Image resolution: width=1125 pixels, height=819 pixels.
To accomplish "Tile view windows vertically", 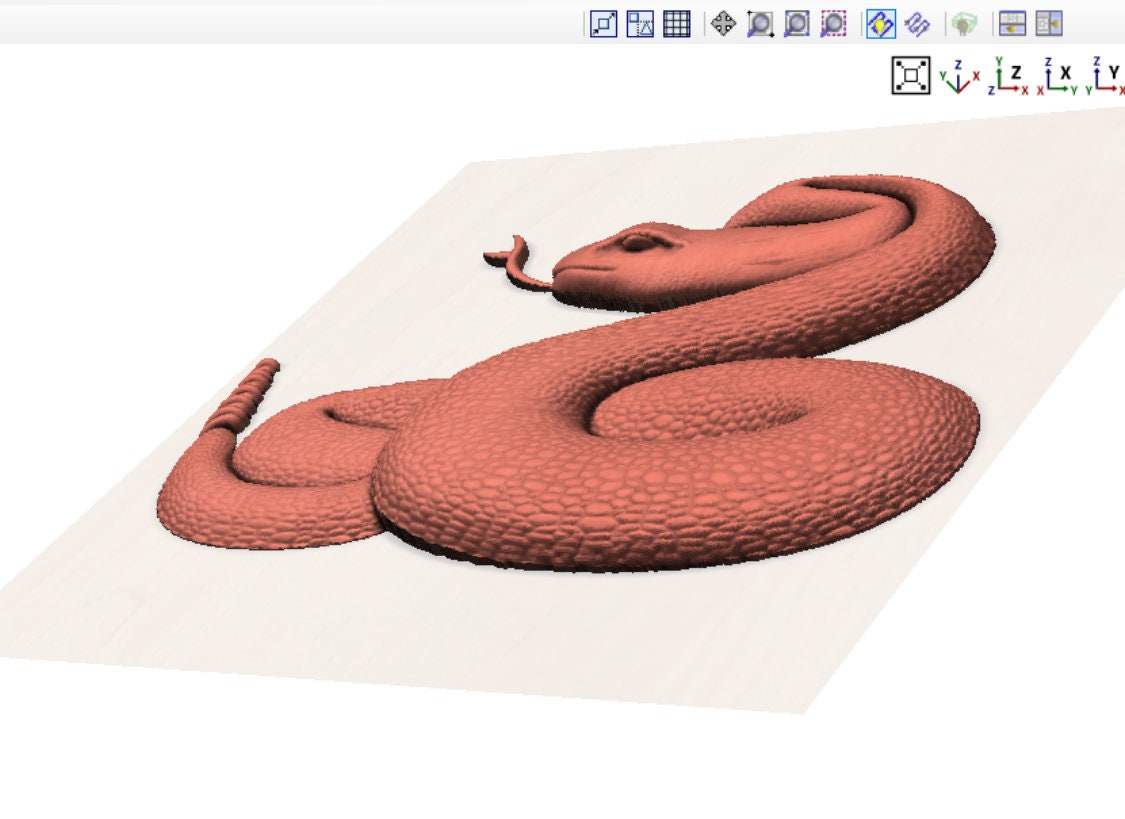I will tap(1051, 25).
